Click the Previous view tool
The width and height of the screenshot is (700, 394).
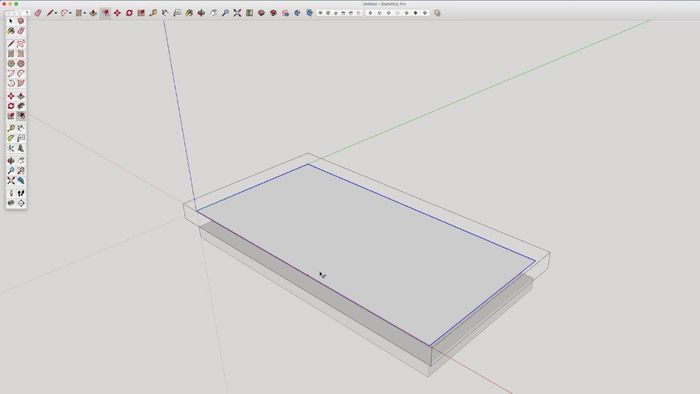coord(21,180)
